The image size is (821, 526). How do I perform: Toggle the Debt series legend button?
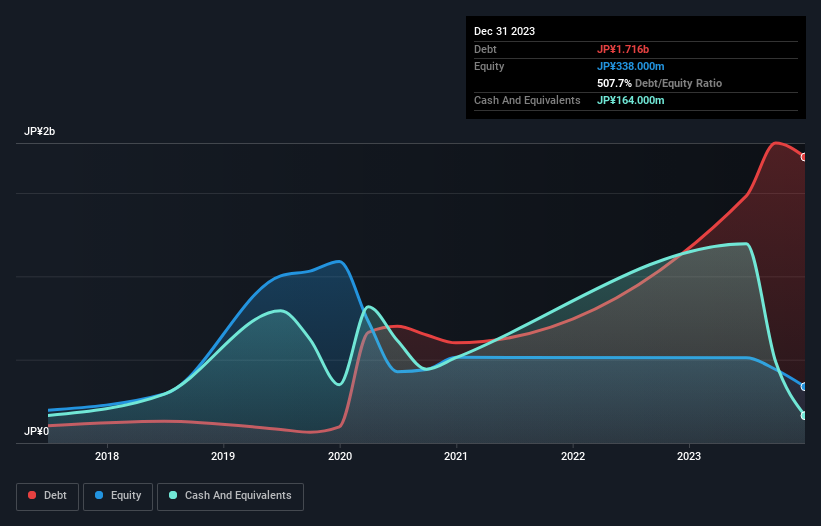pos(48,496)
